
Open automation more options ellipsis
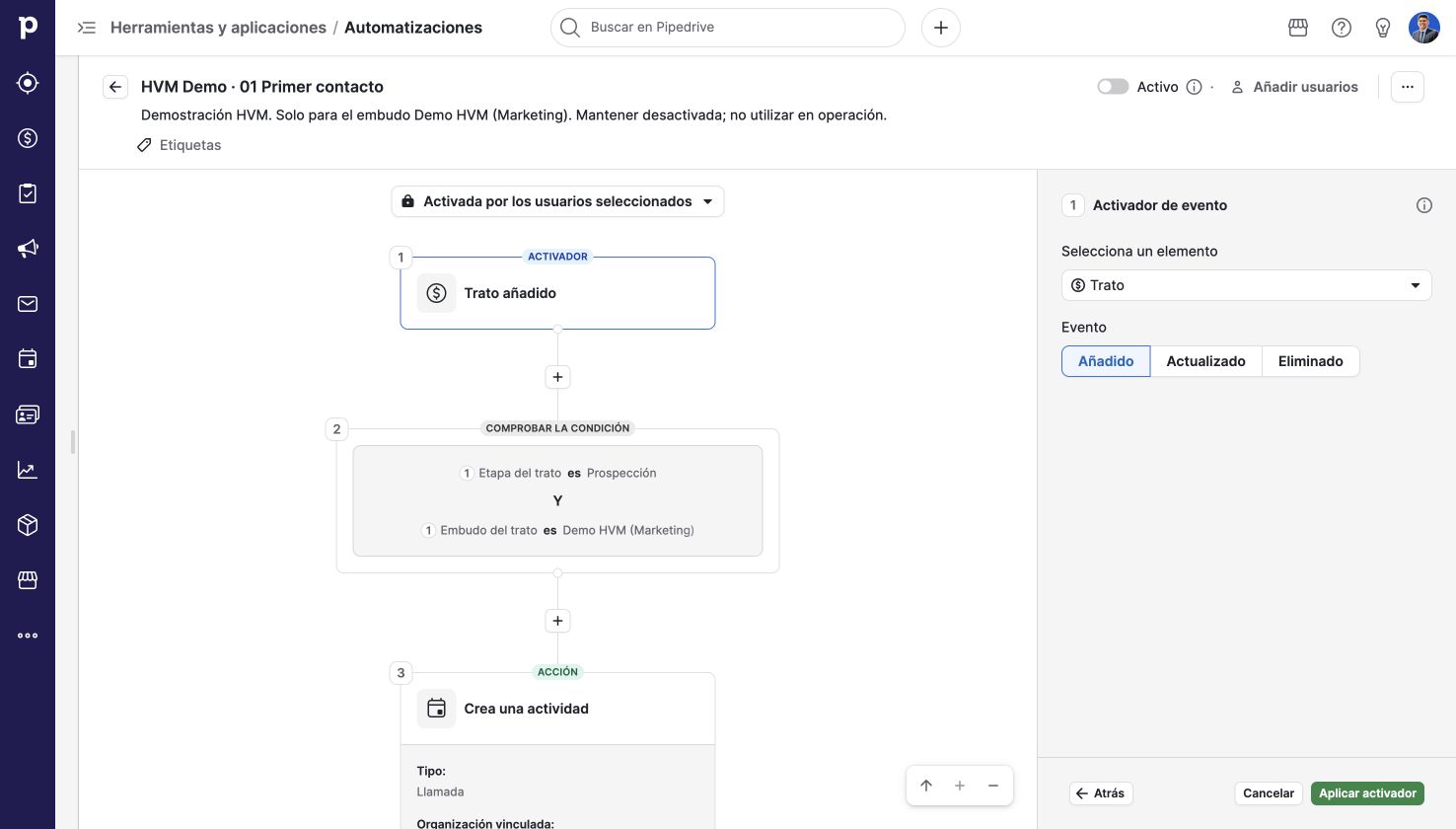[x=1408, y=87]
